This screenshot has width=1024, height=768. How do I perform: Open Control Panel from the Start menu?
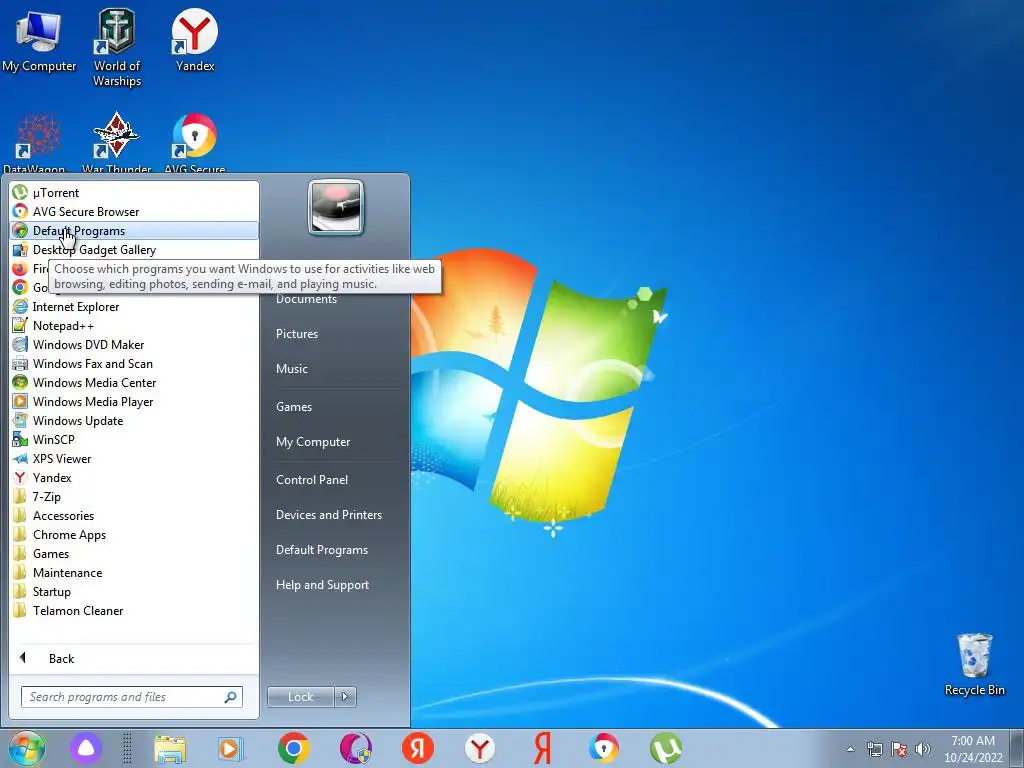312,480
